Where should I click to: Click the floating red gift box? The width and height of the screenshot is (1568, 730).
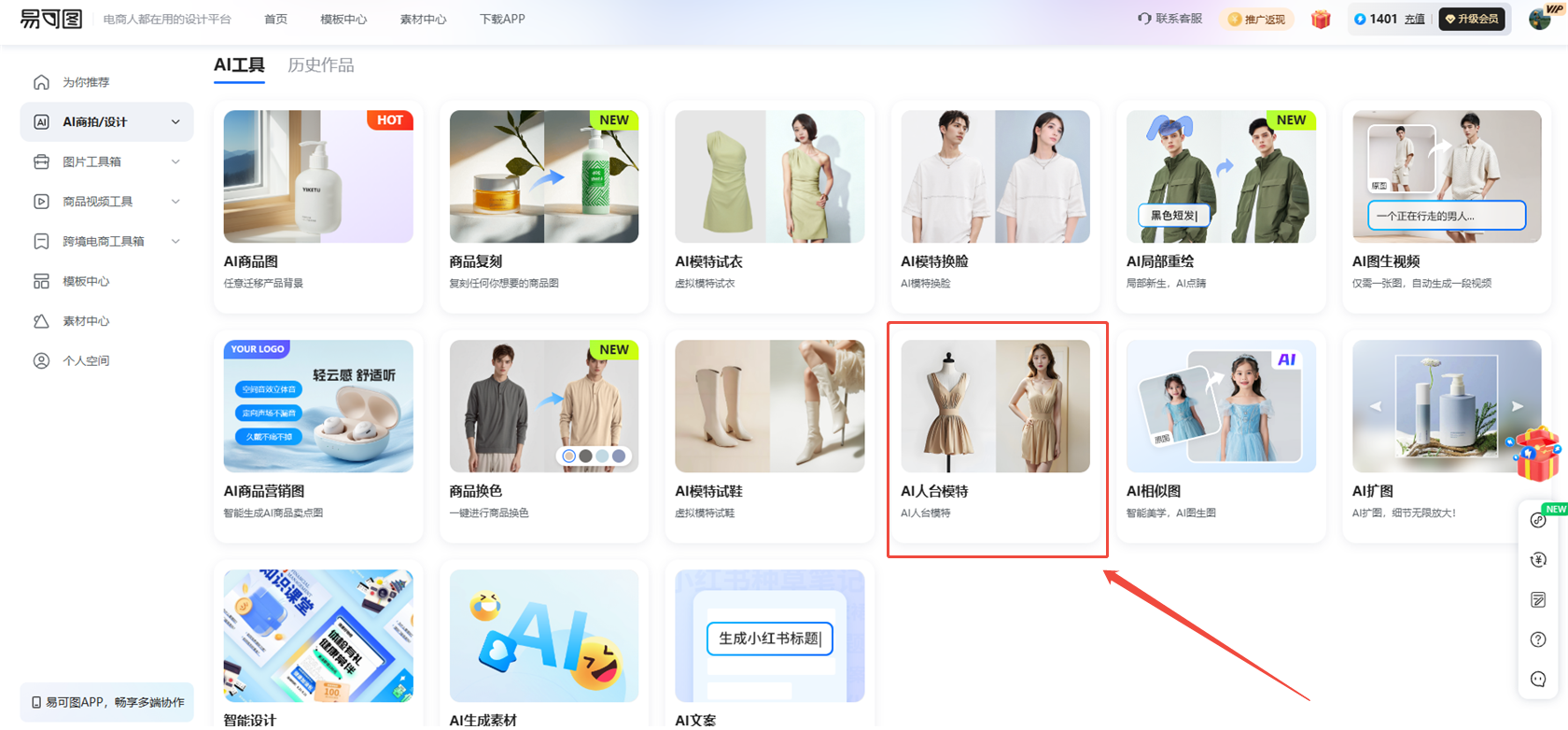(1536, 454)
